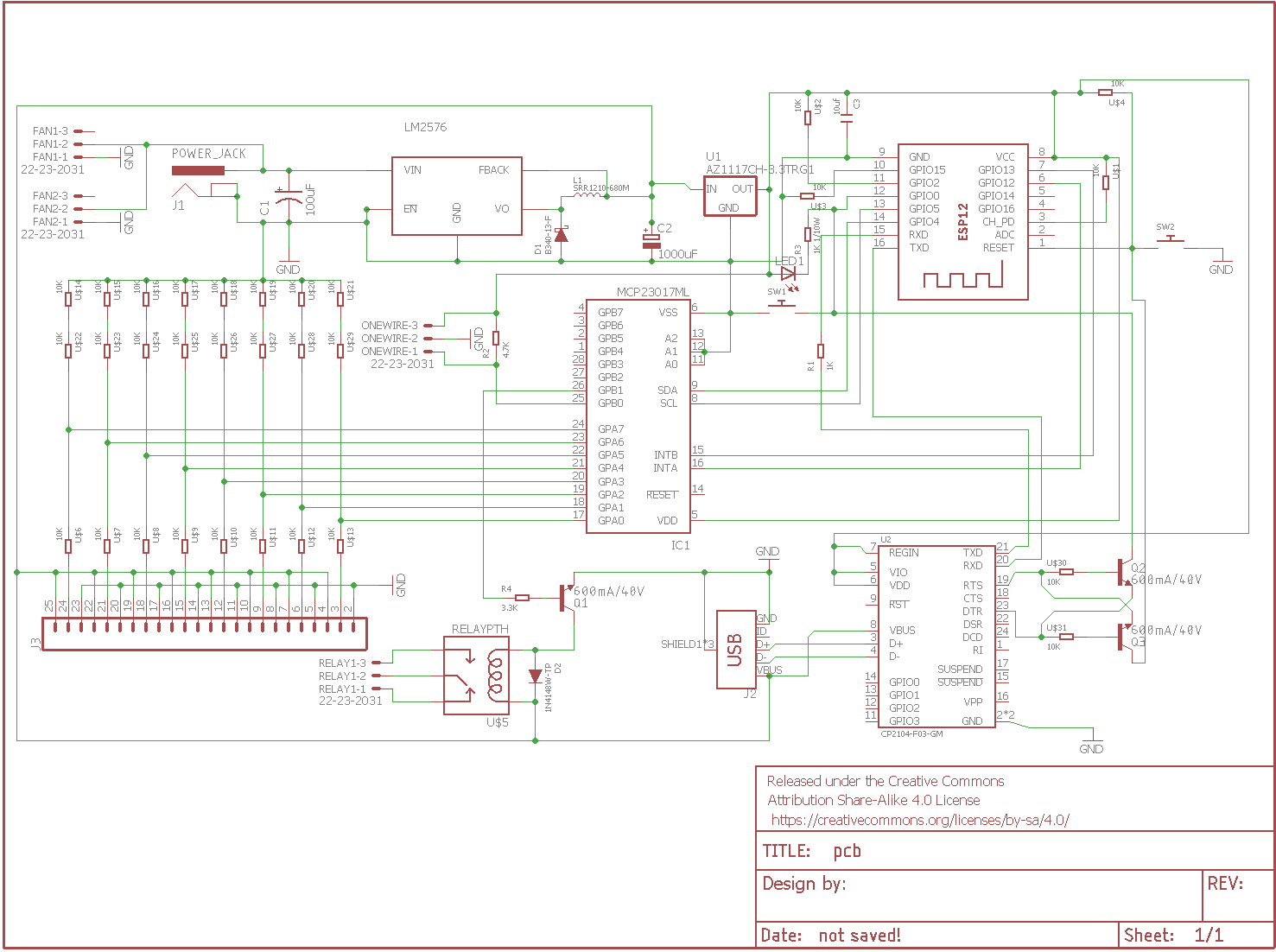Select the U$30 10K resistor symbol

coord(1066,572)
